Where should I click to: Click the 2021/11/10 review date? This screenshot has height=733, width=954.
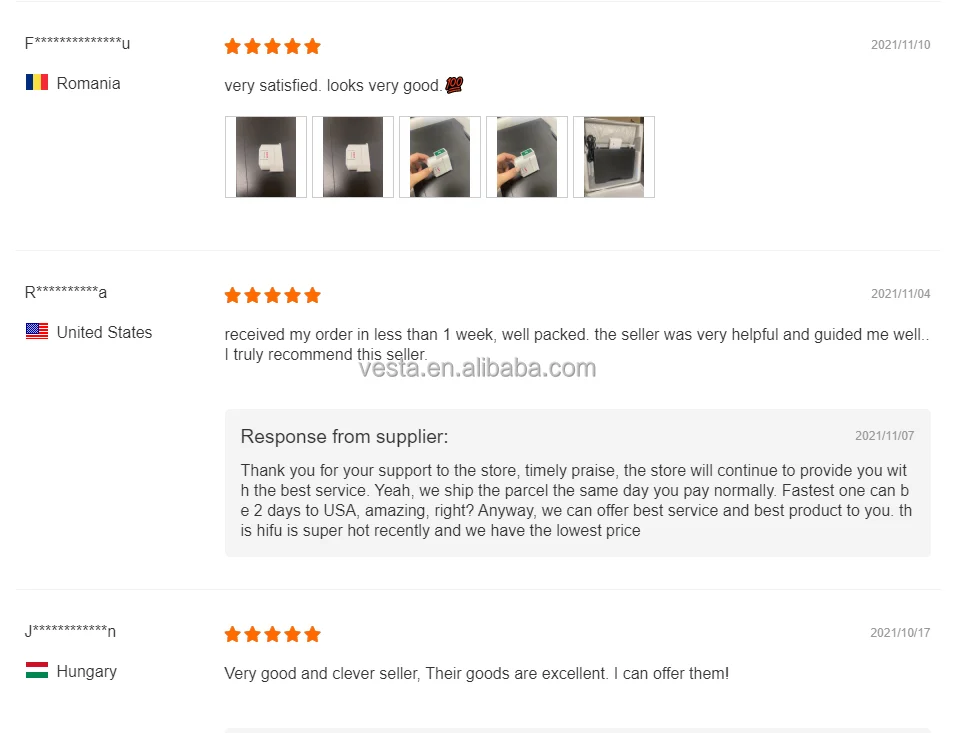tap(900, 45)
